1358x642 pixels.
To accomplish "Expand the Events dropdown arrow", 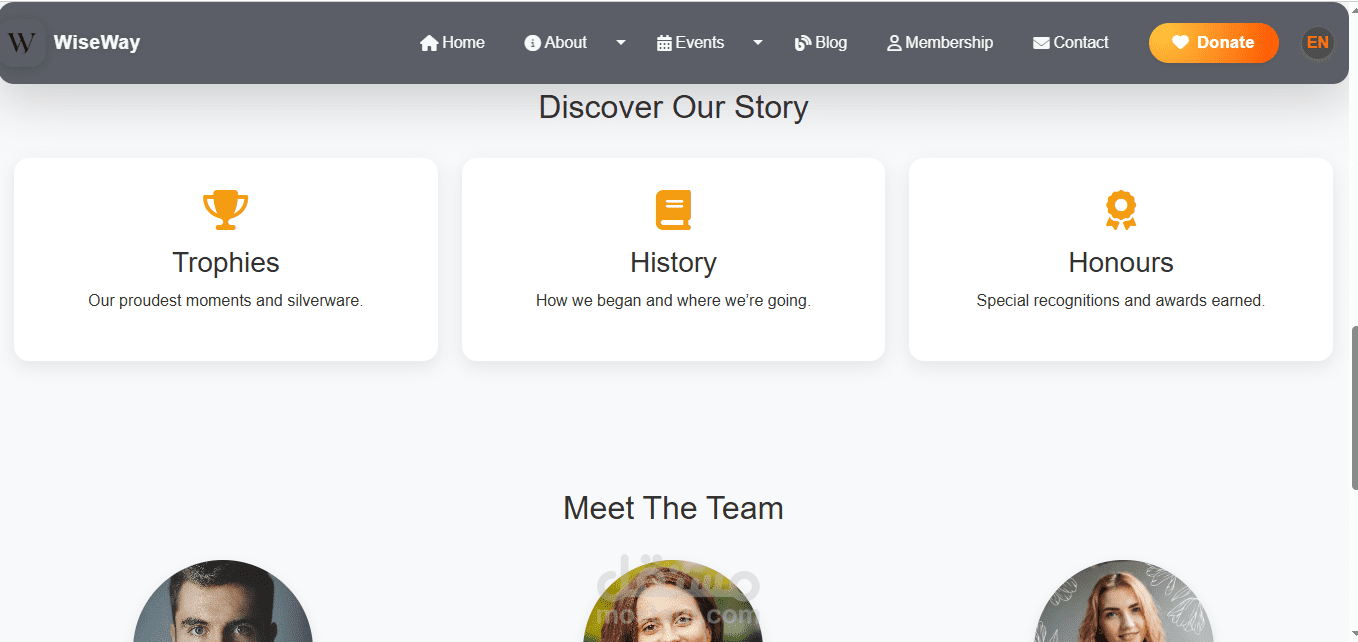I will 758,43.
